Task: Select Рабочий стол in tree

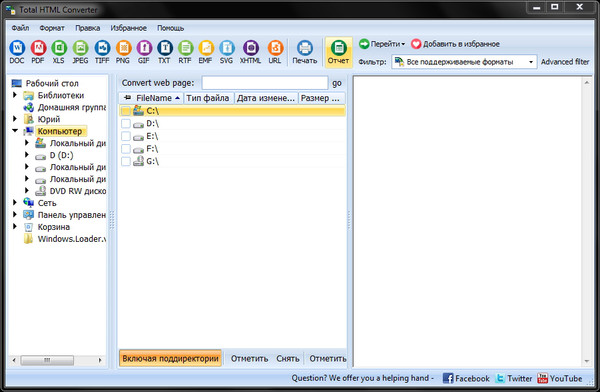Action: [x=52, y=83]
